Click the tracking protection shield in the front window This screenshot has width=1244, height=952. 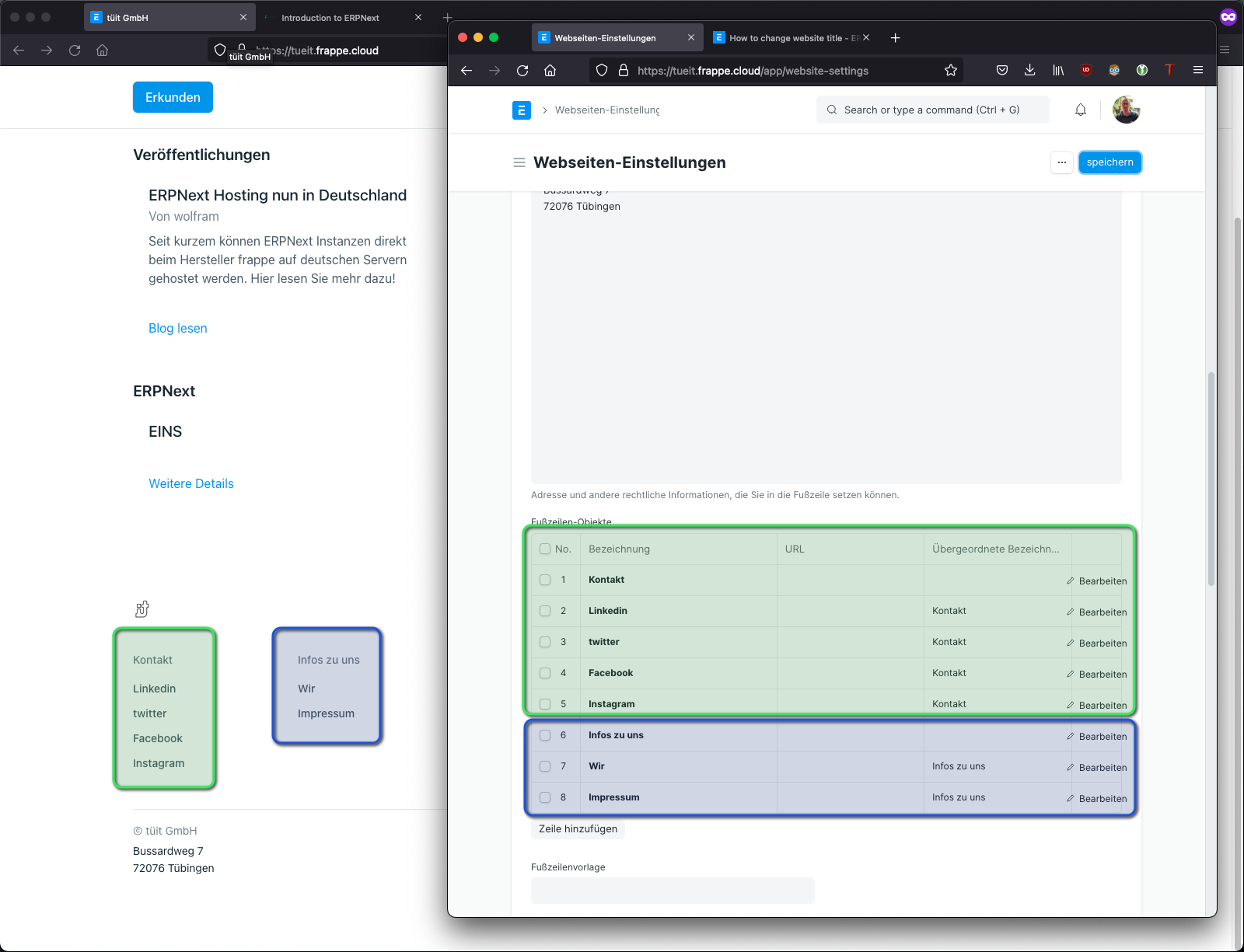(x=601, y=71)
